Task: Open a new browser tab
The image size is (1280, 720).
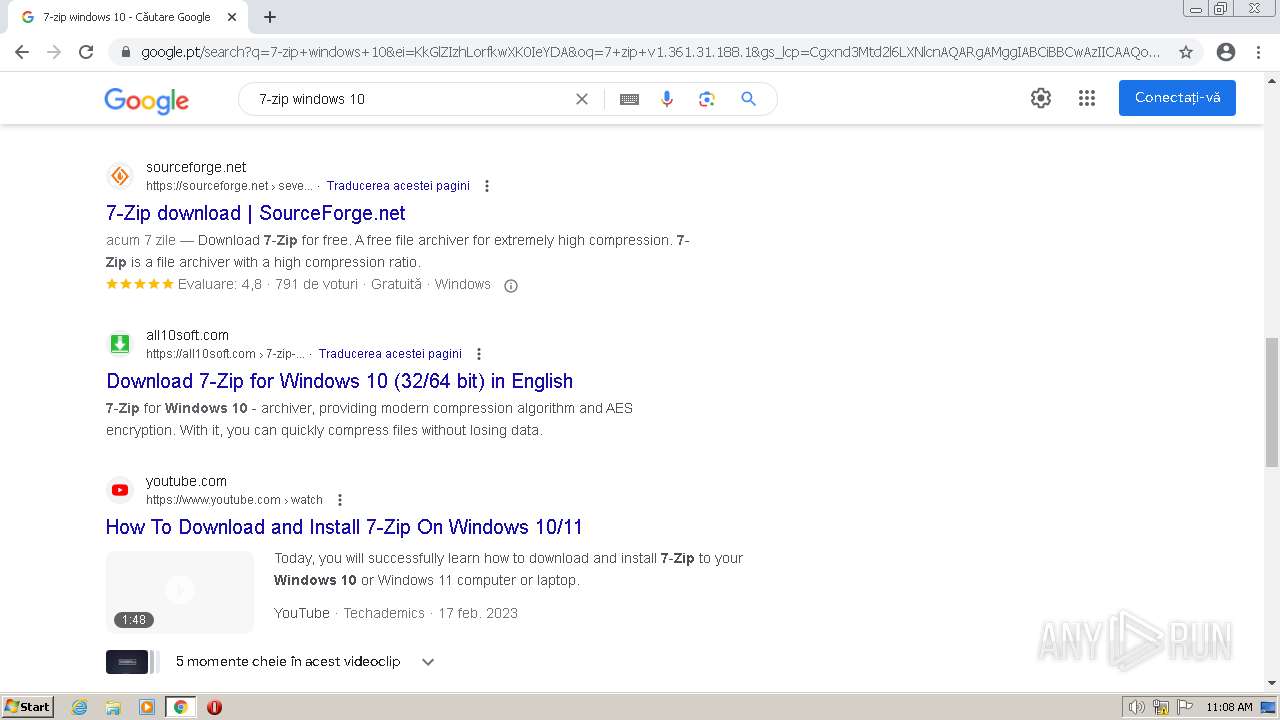Action: (x=270, y=17)
